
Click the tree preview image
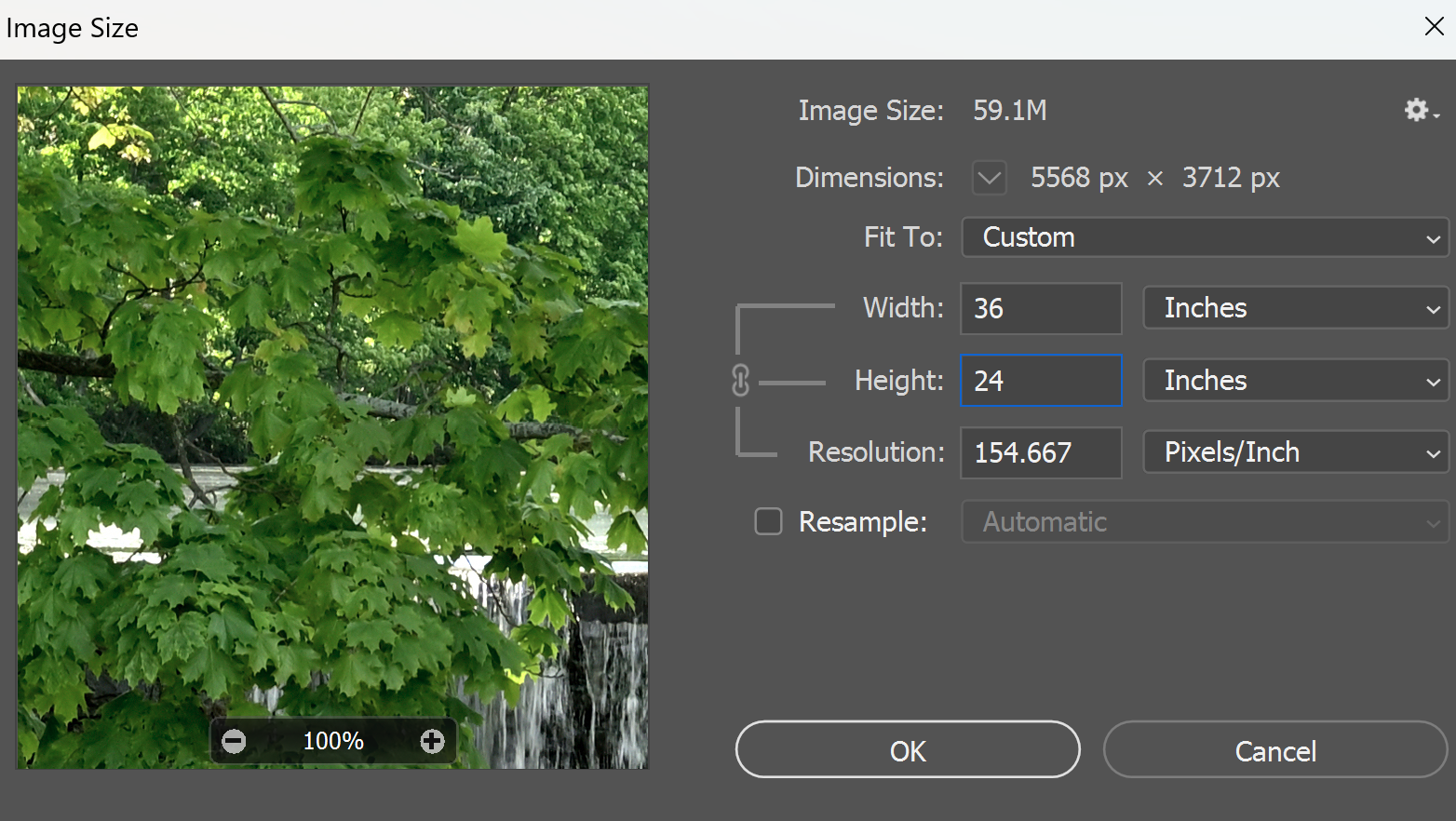tap(332, 427)
